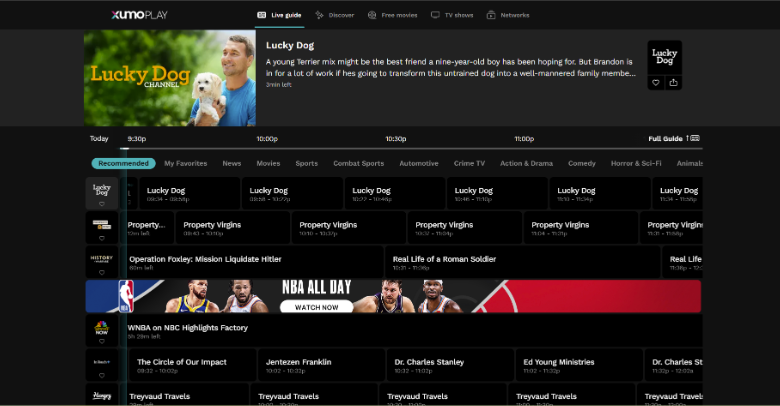The height and width of the screenshot is (406, 780).
Task: Expand the Full Guide
Action: tap(674, 138)
